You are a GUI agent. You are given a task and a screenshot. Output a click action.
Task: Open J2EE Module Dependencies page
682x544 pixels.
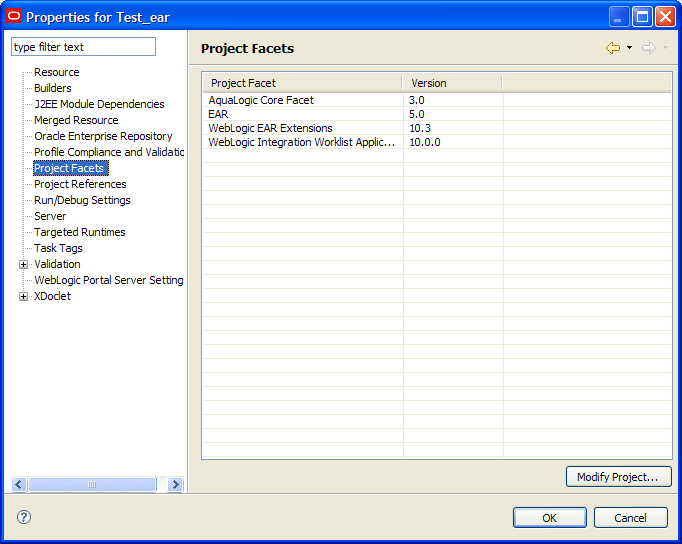(x=99, y=104)
